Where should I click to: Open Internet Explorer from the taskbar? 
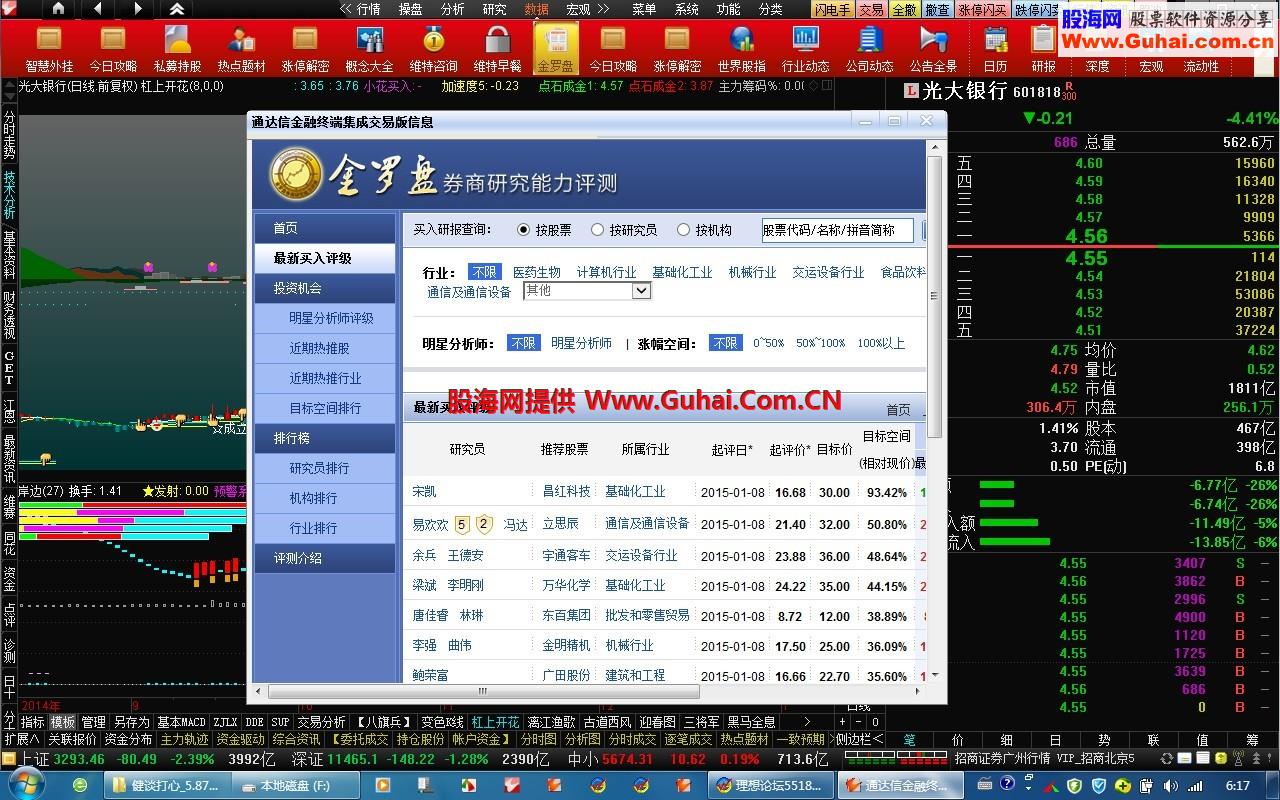click(x=80, y=785)
